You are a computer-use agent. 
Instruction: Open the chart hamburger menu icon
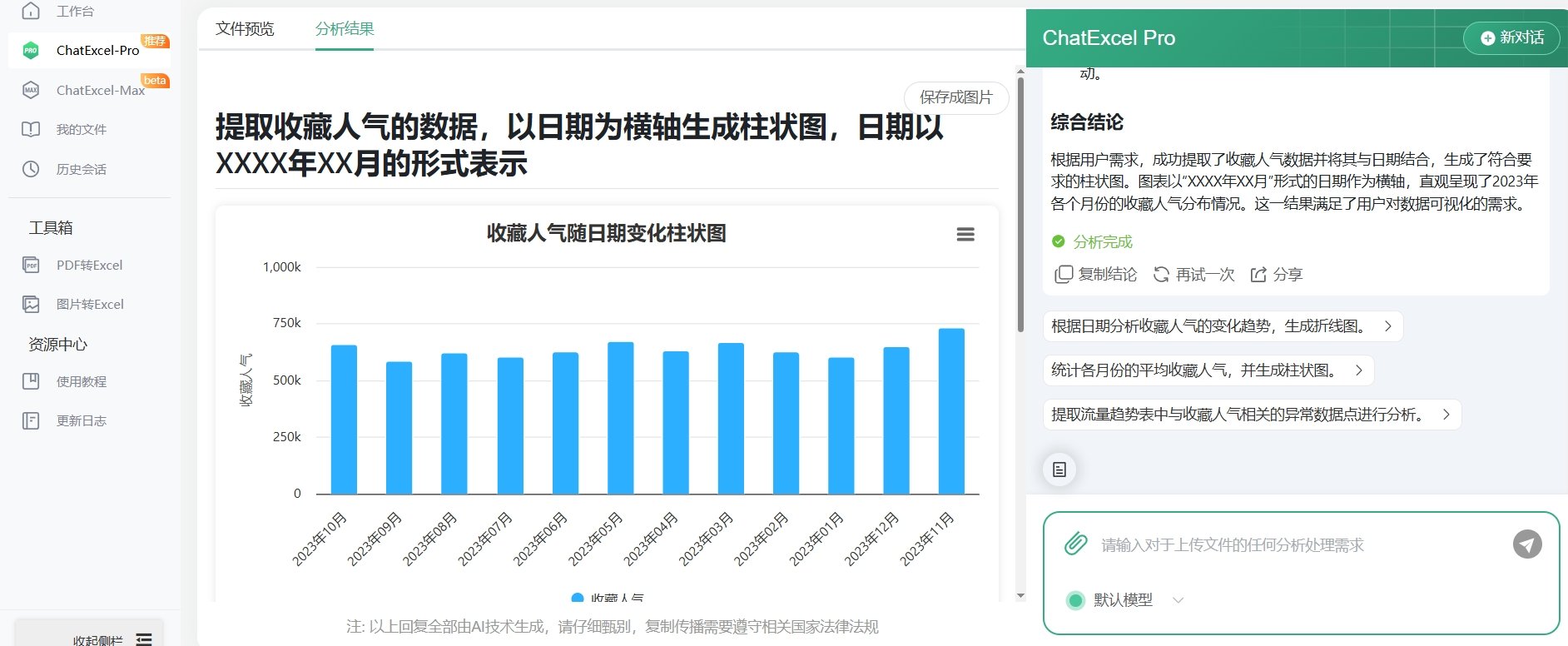tap(965, 235)
